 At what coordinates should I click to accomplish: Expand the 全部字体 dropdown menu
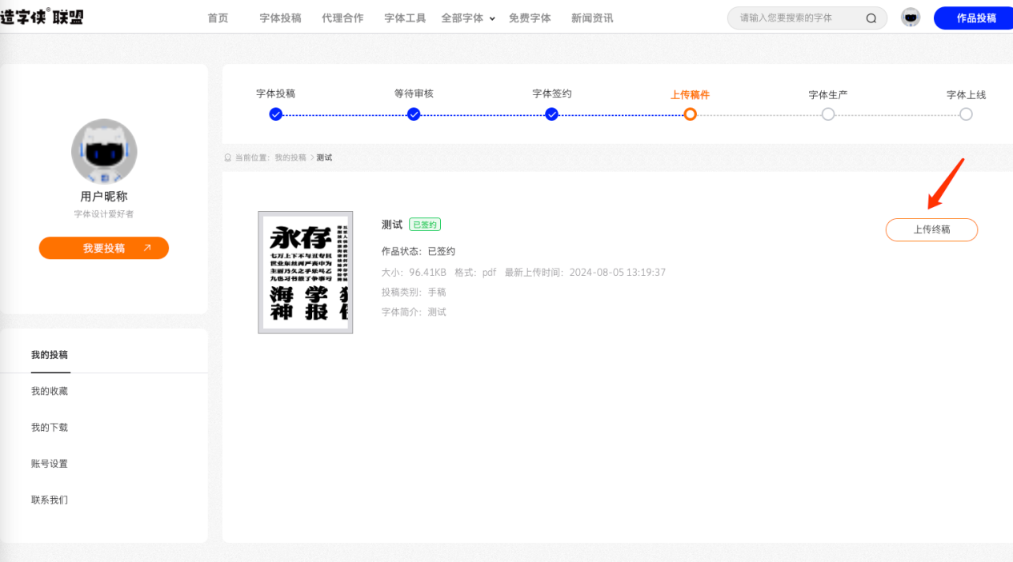pyautogui.click(x=468, y=18)
